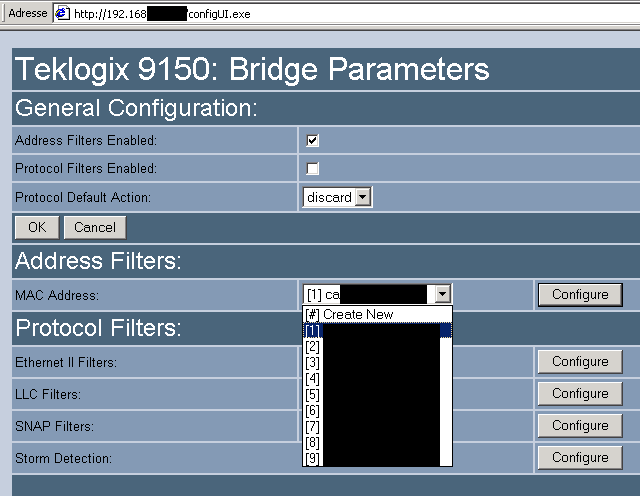The height and width of the screenshot is (496, 640).
Task: Configure the MAC Address filter
Action: coord(580,294)
